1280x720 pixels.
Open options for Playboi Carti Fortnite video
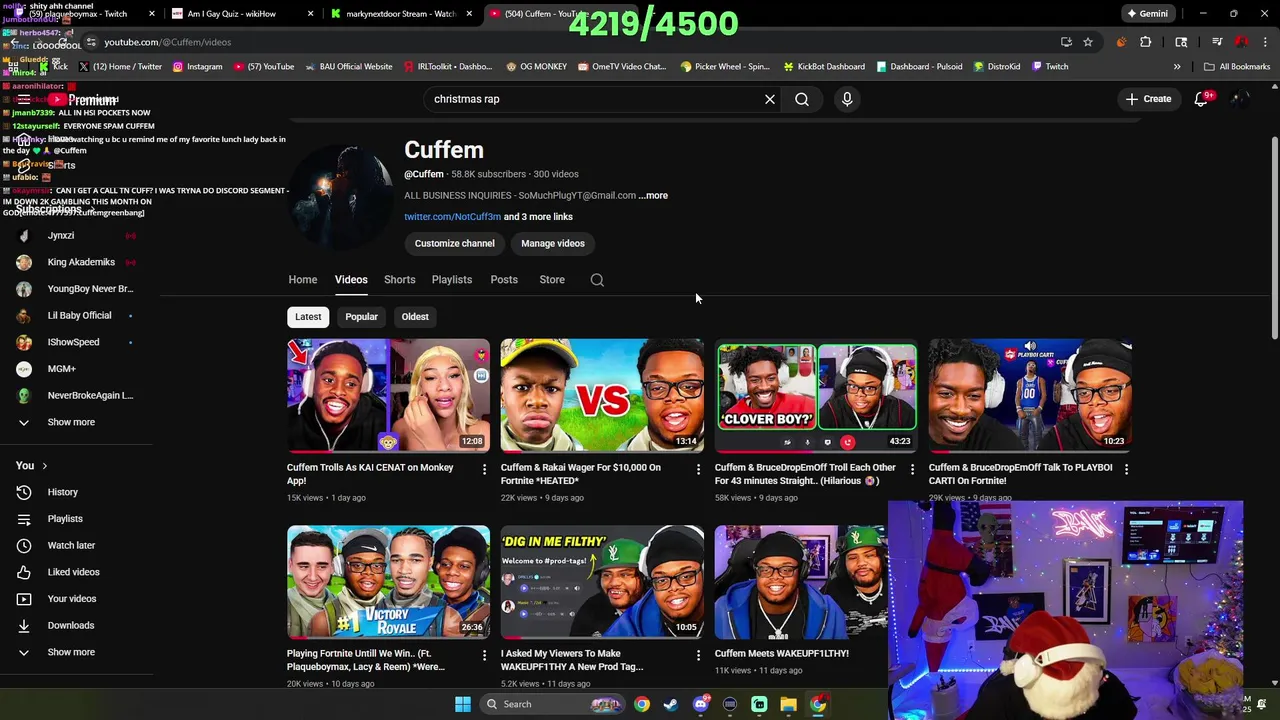click(x=1126, y=469)
